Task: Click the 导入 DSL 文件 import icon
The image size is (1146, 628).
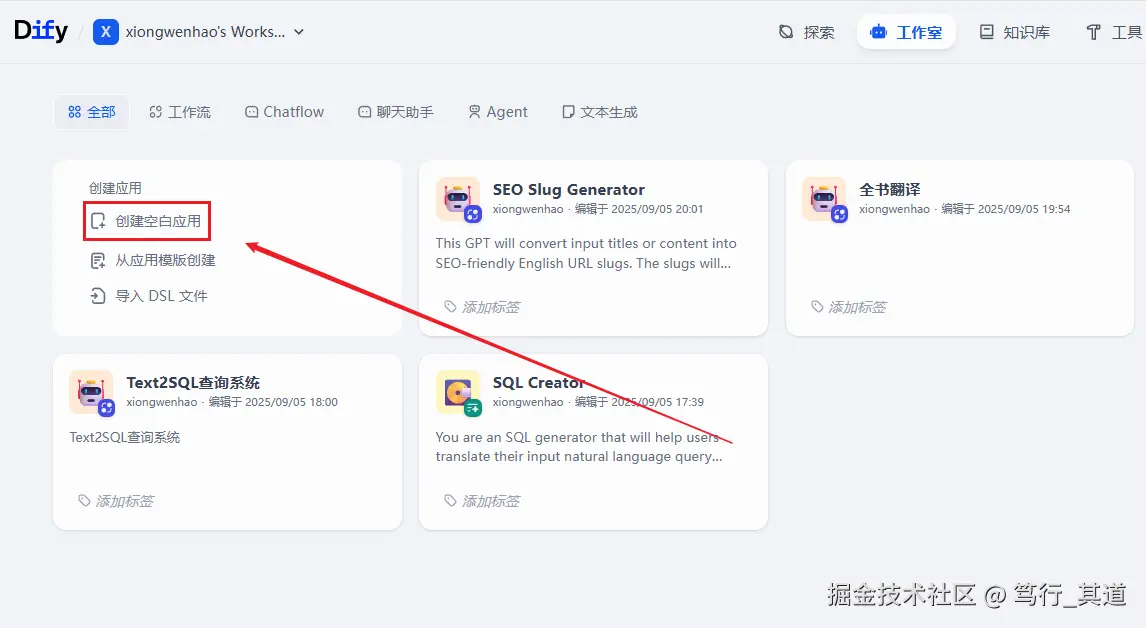Action: click(98, 296)
